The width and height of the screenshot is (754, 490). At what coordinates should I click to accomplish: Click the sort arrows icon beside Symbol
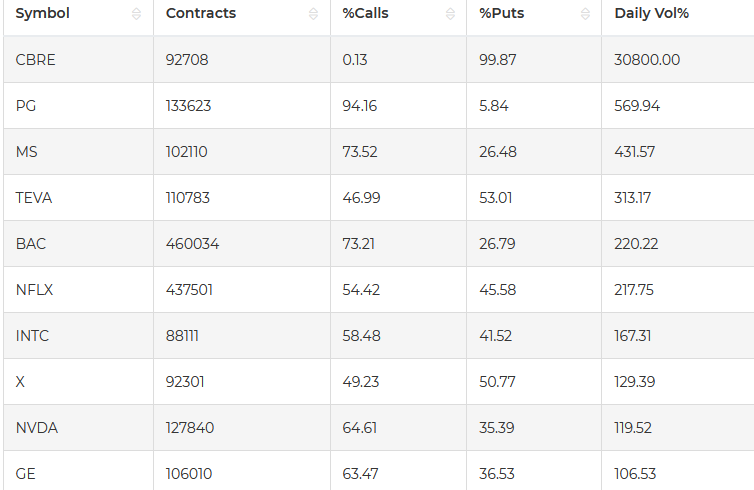[x=136, y=14]
